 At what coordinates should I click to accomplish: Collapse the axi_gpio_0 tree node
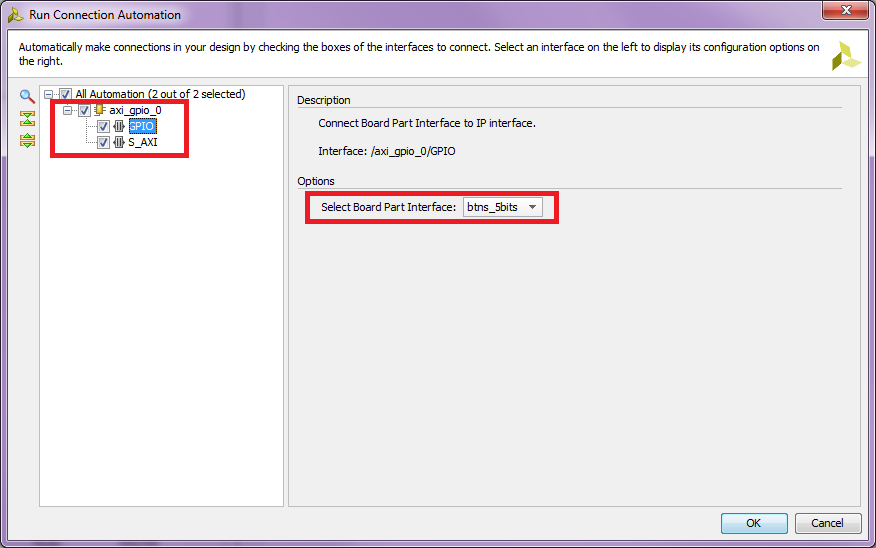pyautogui.click(x=68, y=111)
